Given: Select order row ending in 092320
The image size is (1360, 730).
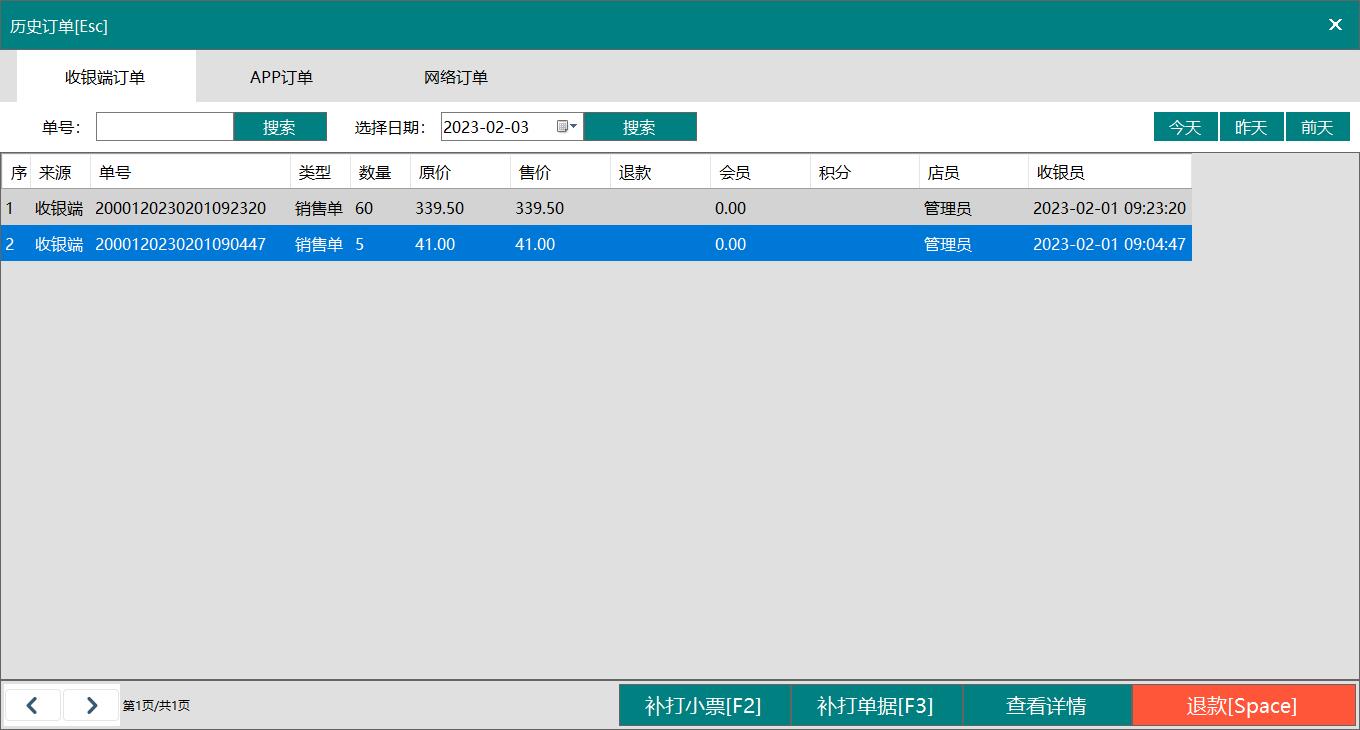Looking at the screenshot, I should pos(180,208).
